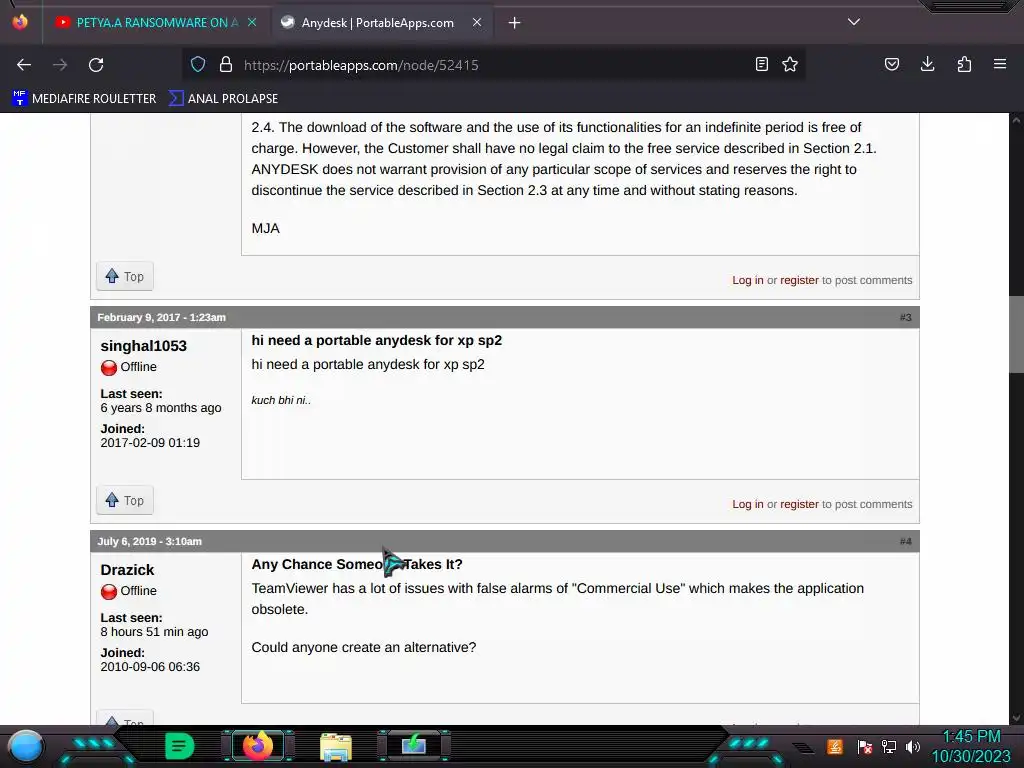Click the signature text 'kuch bhi ni..'
Screen dimensions: 1024x768
[281, 400]
